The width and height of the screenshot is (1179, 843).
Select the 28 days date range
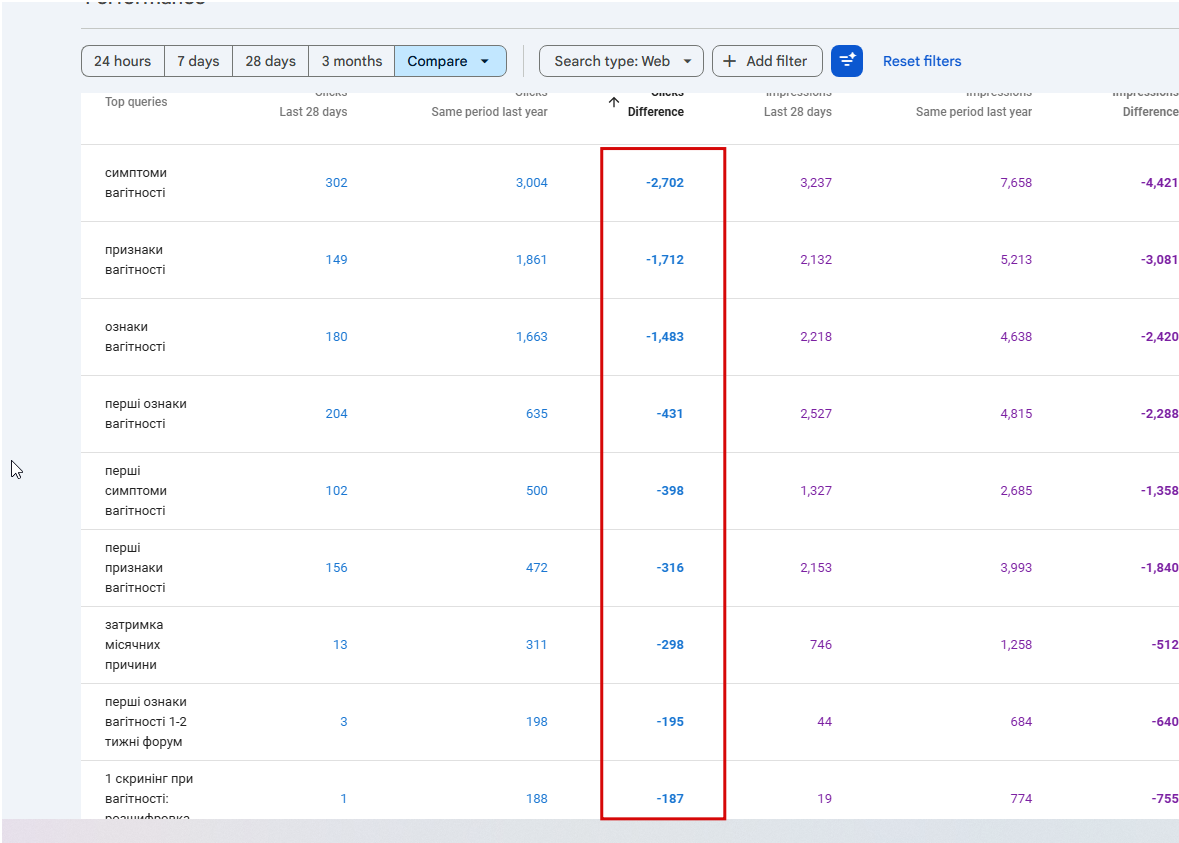point(271,61)
